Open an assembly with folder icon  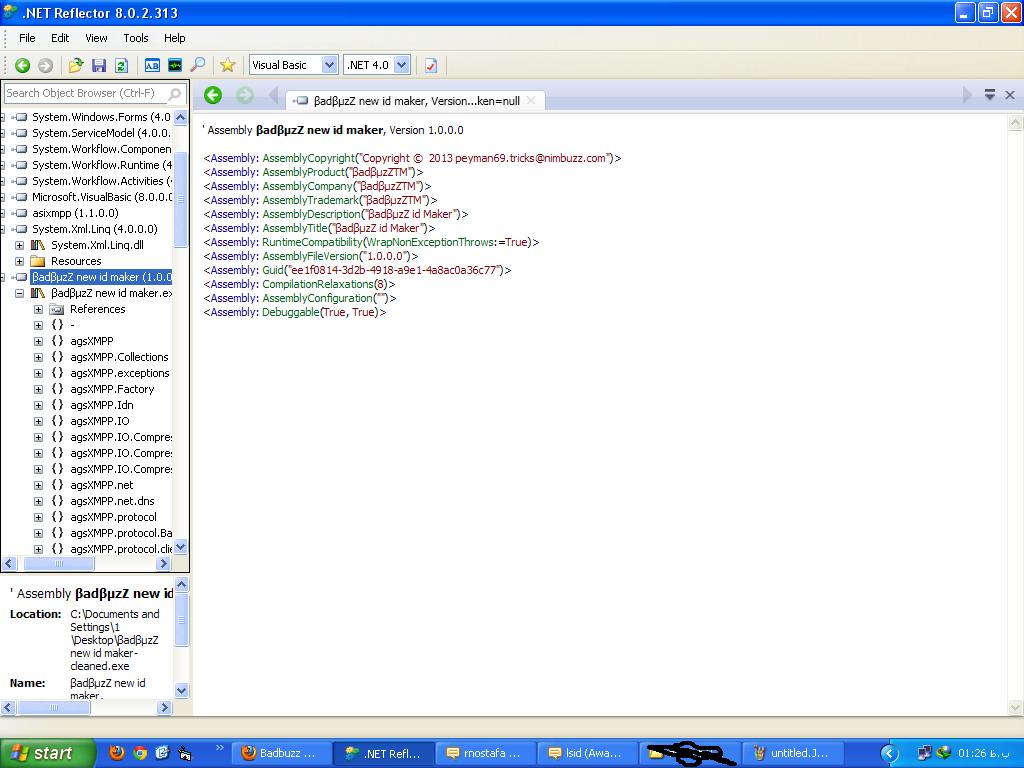76,65
